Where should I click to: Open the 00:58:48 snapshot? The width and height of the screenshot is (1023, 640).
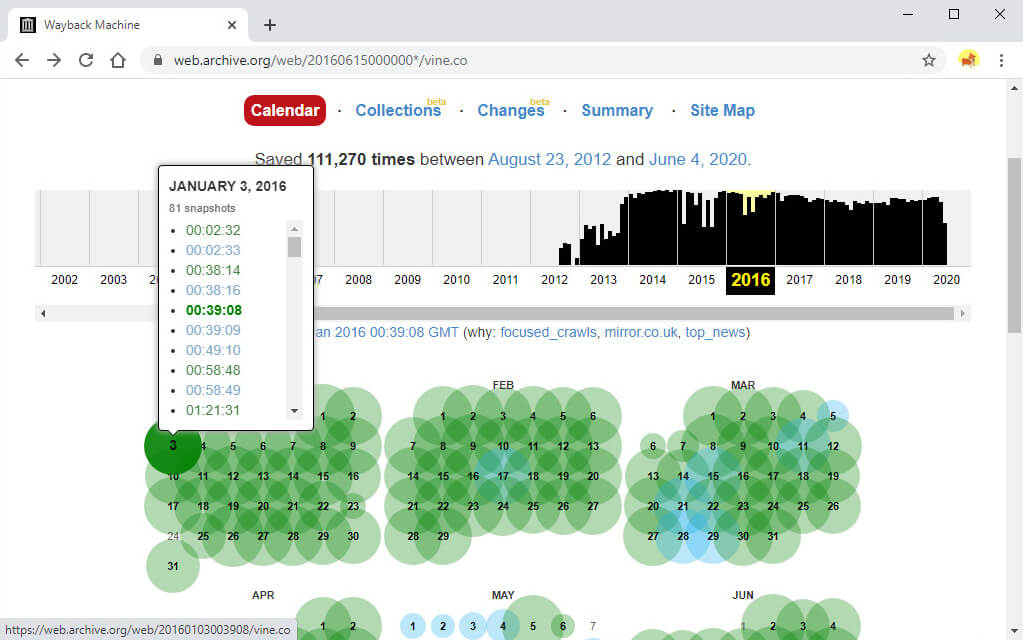point(213,370)
